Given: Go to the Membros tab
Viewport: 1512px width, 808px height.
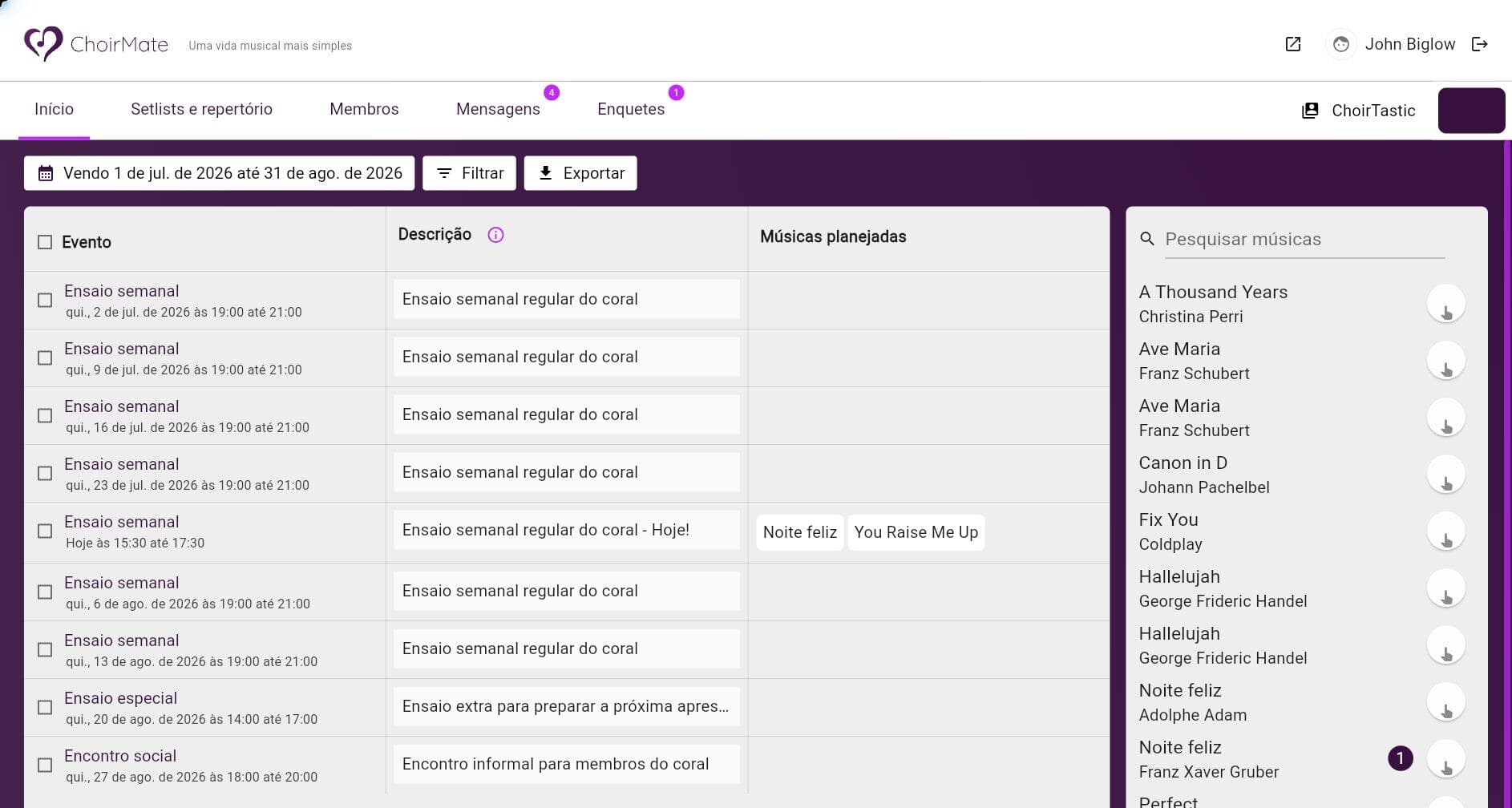Looking at the screenshot, I should 364,110.
